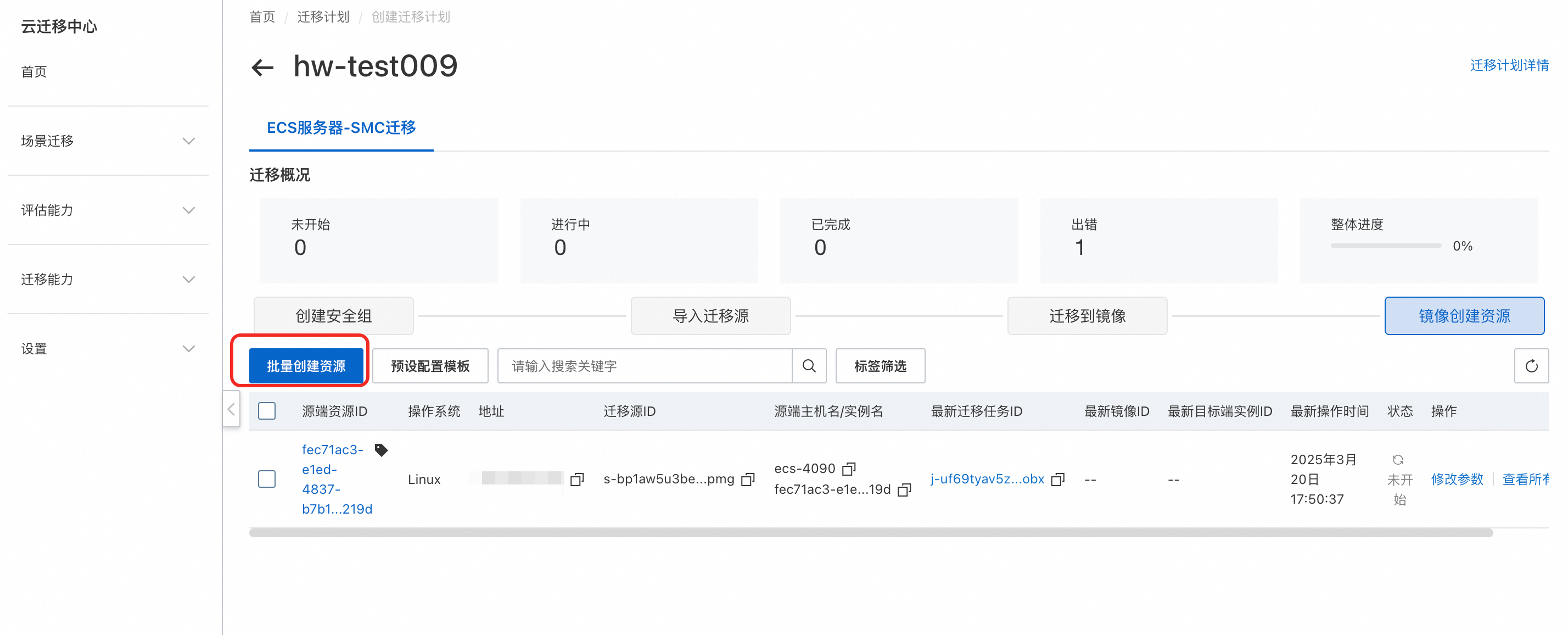The image size is (1568, 635).
Task: Click the refresh icon above the table
Action: point(1531,366)
